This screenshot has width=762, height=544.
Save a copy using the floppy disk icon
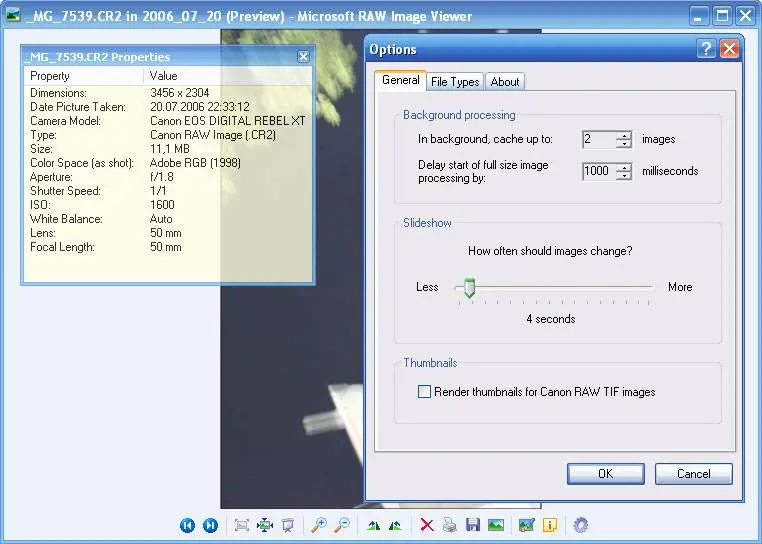(x=472, y=525)
